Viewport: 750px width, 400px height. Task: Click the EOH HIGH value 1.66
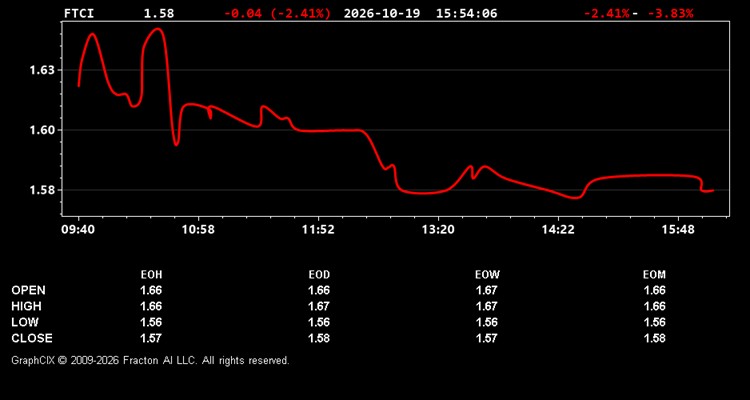point(151,306)
